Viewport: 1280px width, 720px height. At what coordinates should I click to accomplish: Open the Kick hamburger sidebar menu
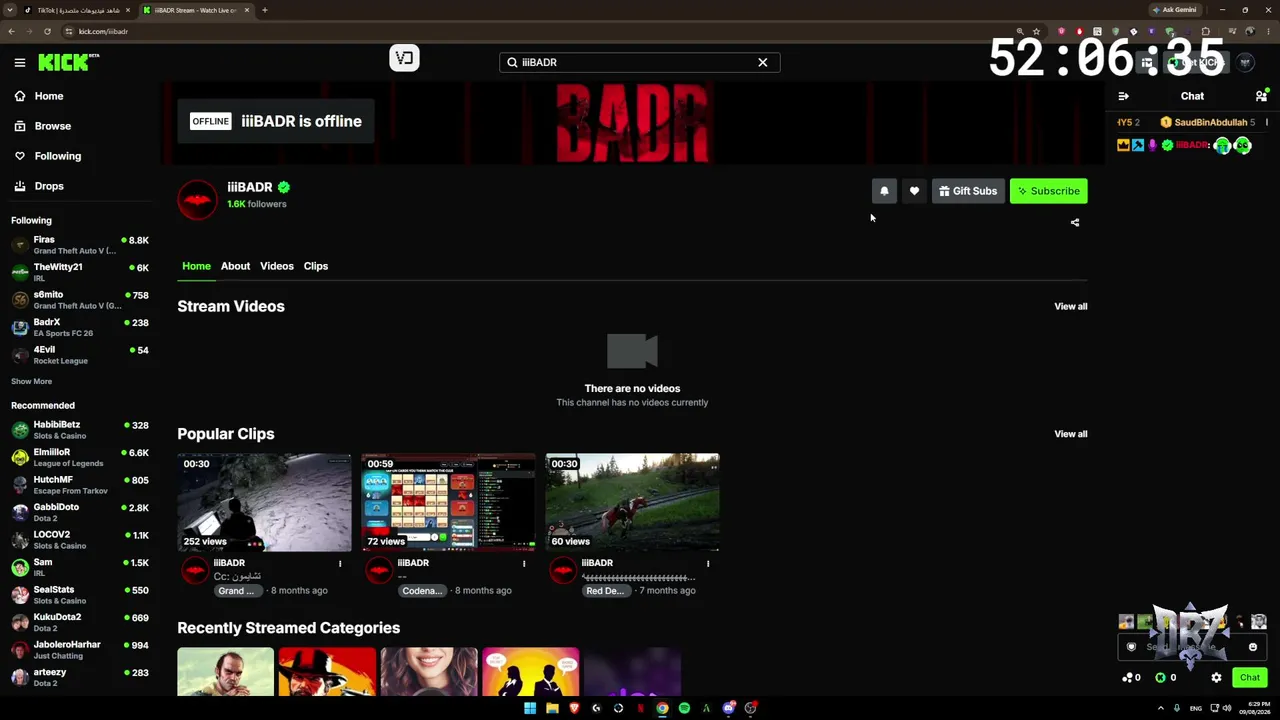tap(20, 62)
